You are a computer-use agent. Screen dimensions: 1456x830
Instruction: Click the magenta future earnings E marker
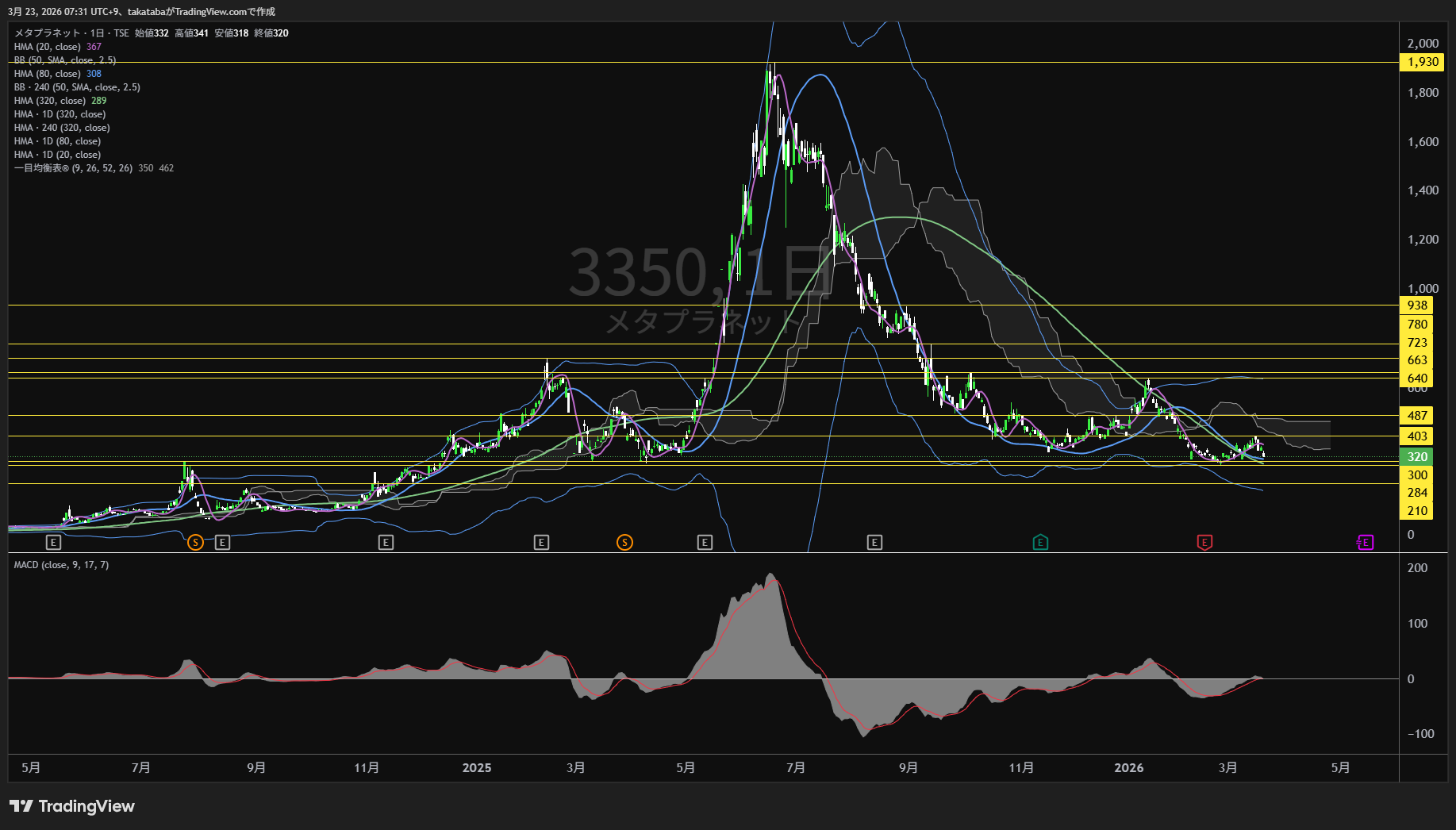(1365, 543)
